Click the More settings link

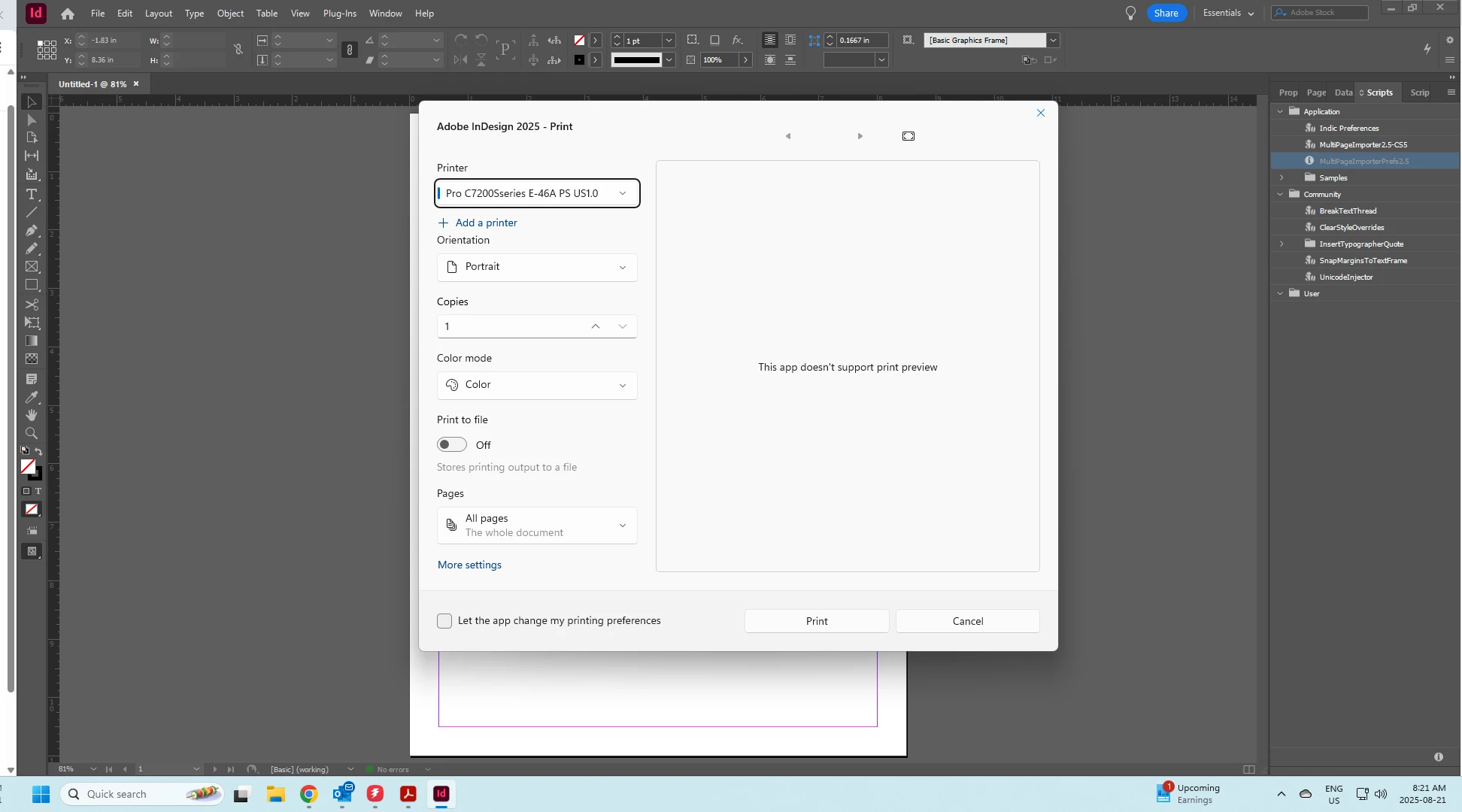click(469, 565)
